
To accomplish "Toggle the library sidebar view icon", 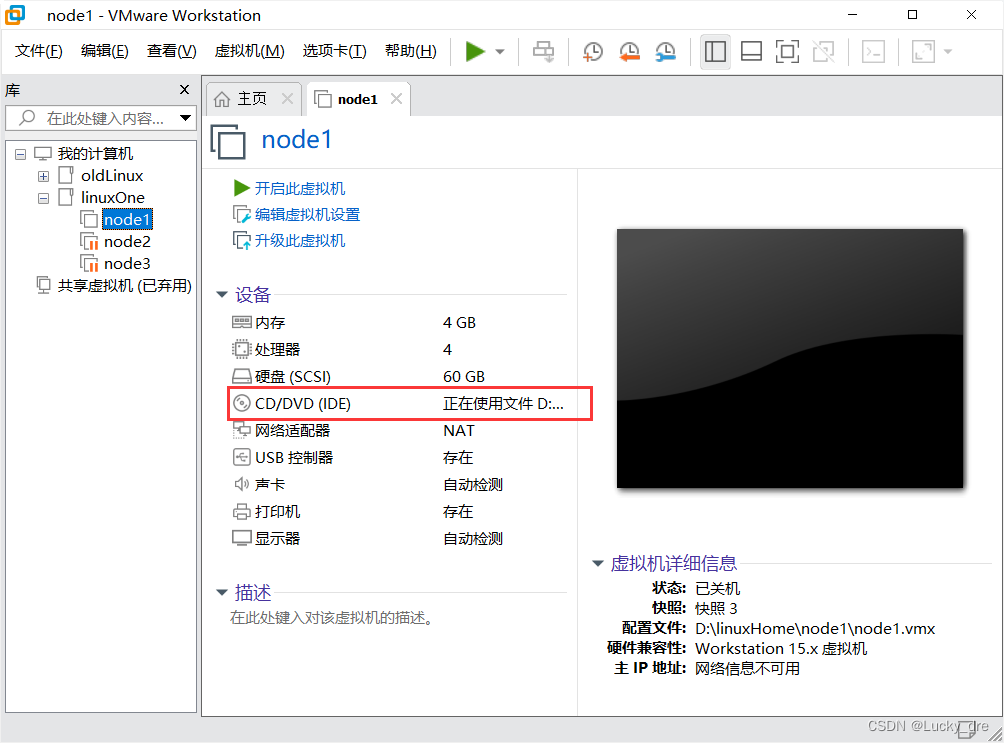I will [715, 51].
